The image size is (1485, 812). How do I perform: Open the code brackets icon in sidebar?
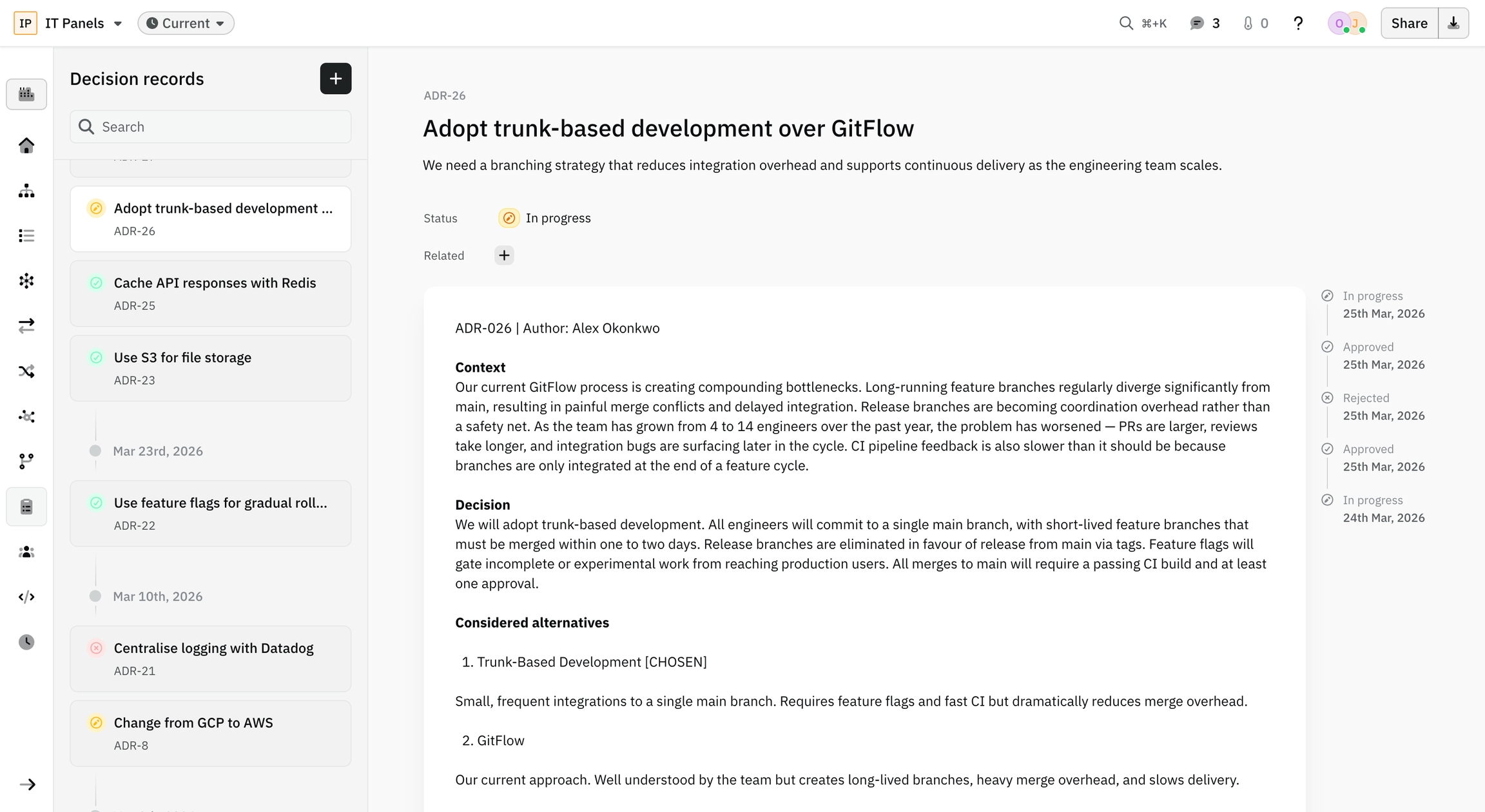coord(26,597)
